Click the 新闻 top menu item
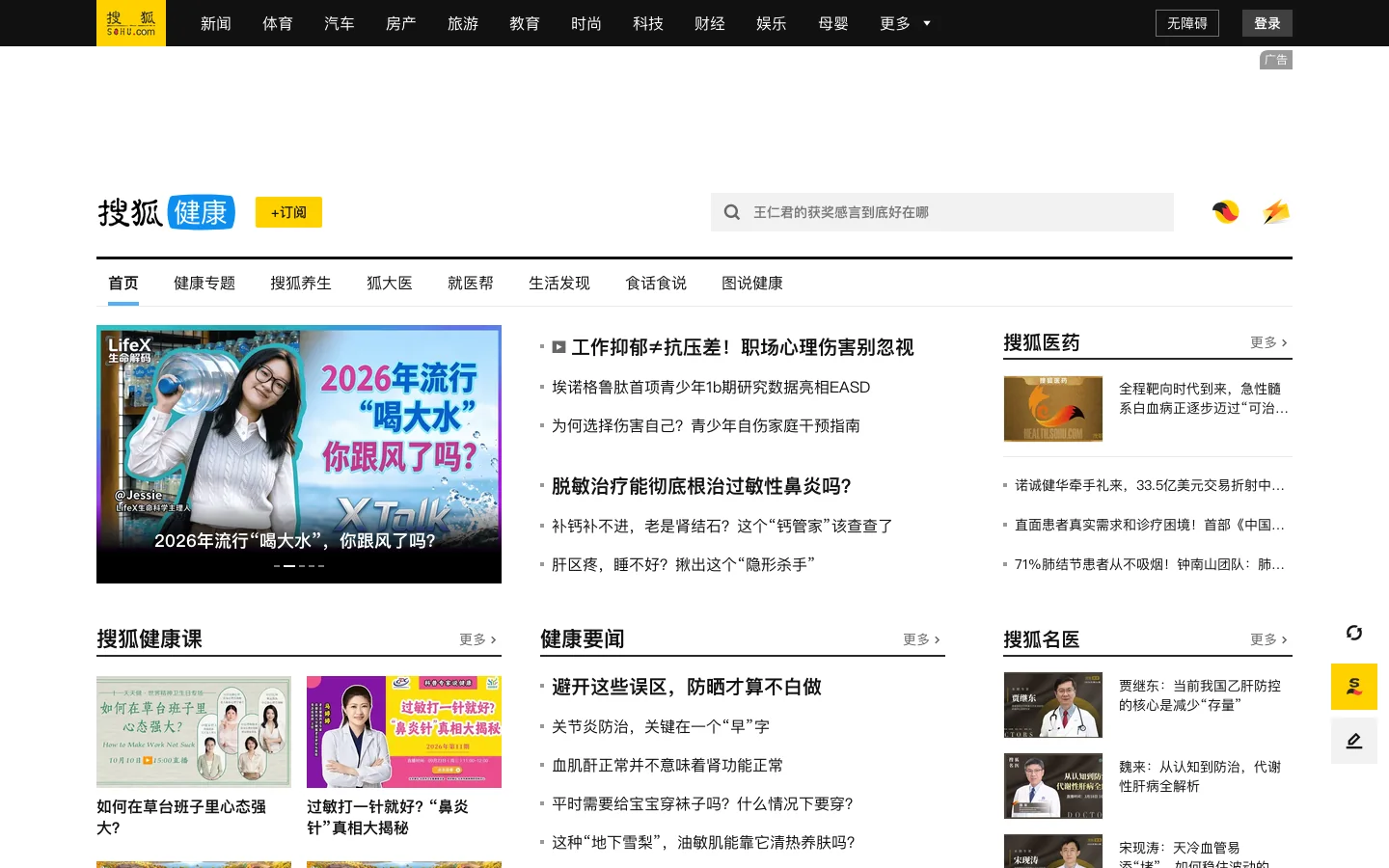This screenshot has height=868, width=1389. pos(216,23)
